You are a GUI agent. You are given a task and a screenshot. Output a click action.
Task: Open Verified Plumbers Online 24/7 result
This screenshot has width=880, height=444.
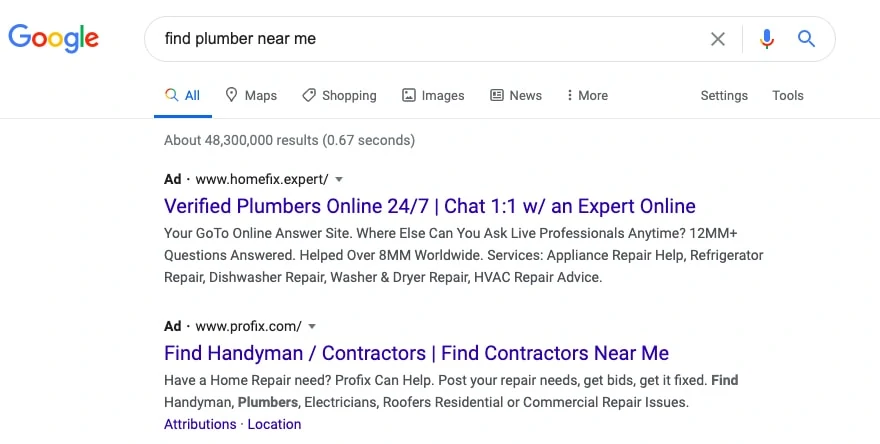click(429, 206)
